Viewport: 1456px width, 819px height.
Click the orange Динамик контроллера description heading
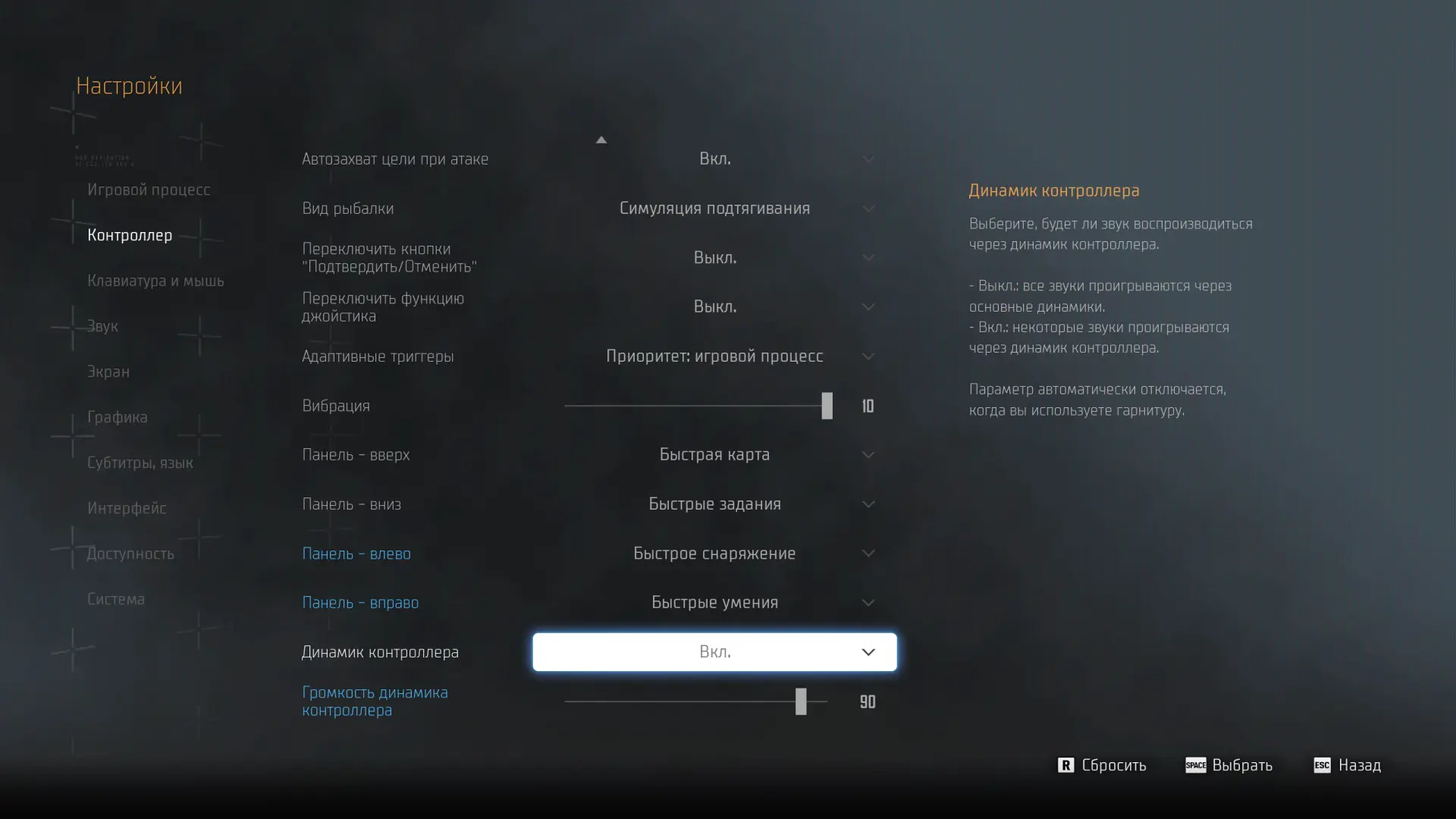[x=1054, y=191]
